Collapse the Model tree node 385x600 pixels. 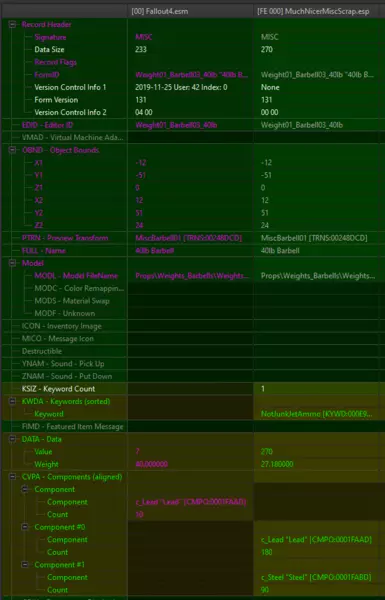tap(12, 263)
